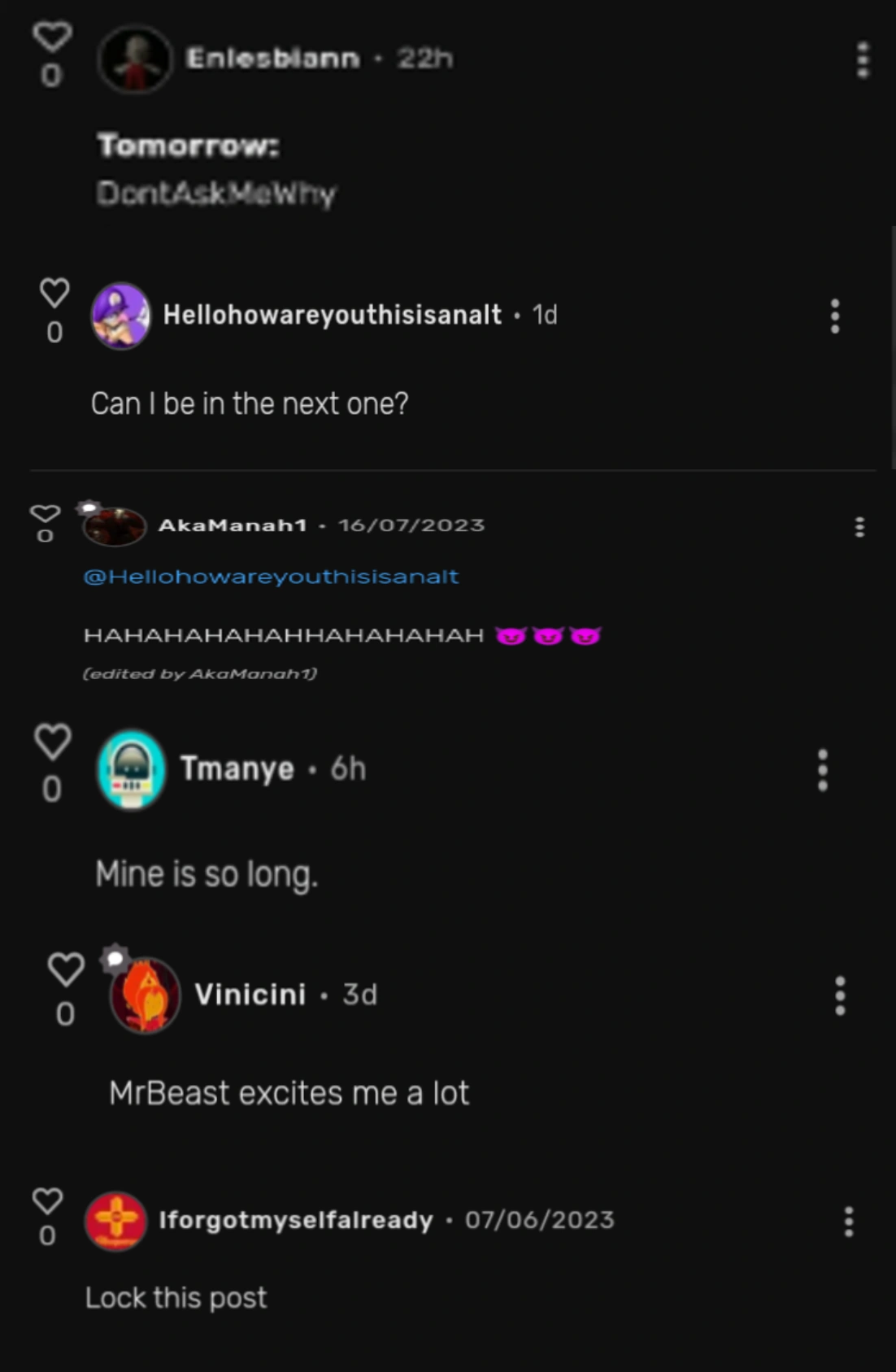Viewport: 896px width, 1372px height.
Task: Click Hellohowareyouthisisanalt's purple avatar
Action: coord(120,316)
